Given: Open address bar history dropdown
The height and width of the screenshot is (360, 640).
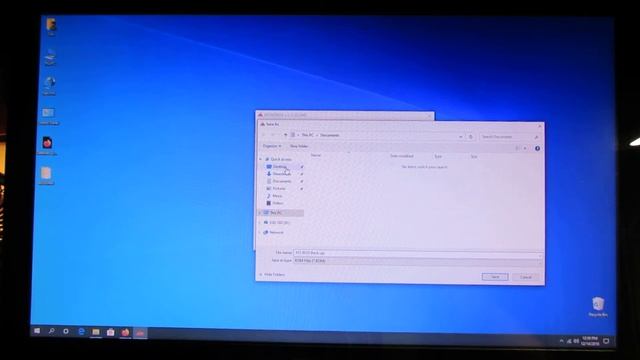Looking at the screenshot, I should coord(461,137).
